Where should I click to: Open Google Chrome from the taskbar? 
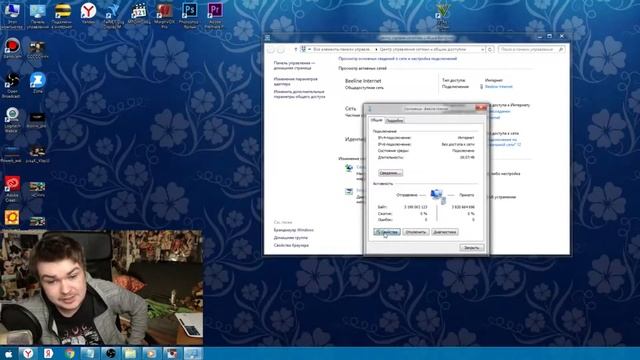click(x=70, y=353)
